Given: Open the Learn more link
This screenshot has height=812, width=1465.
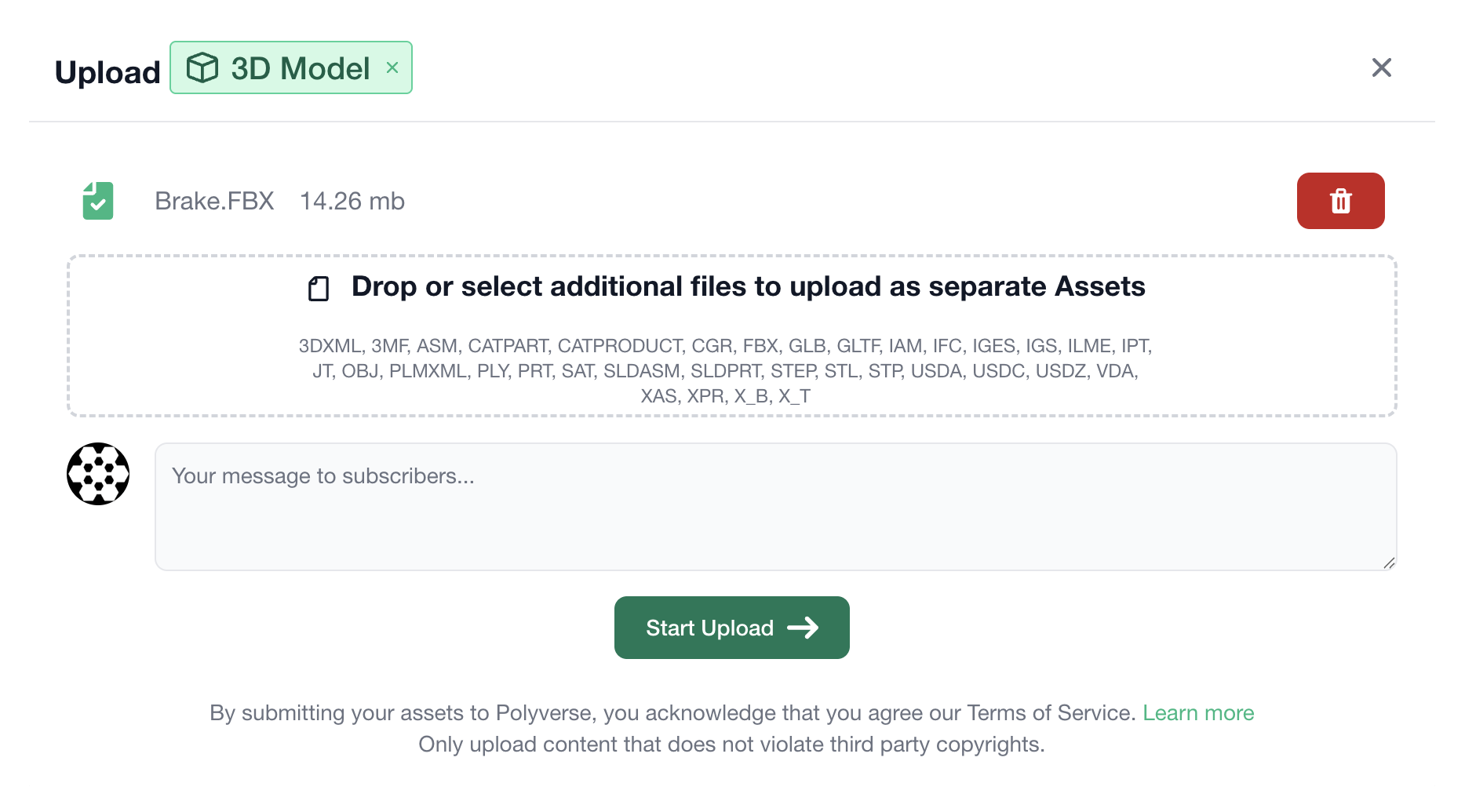Looking at the screenshot, I should [1198, 713].
